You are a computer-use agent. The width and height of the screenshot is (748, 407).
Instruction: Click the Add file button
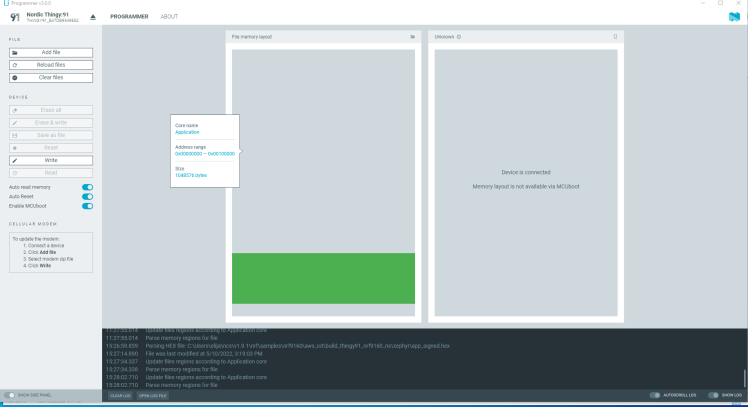(x=51, y=52)
